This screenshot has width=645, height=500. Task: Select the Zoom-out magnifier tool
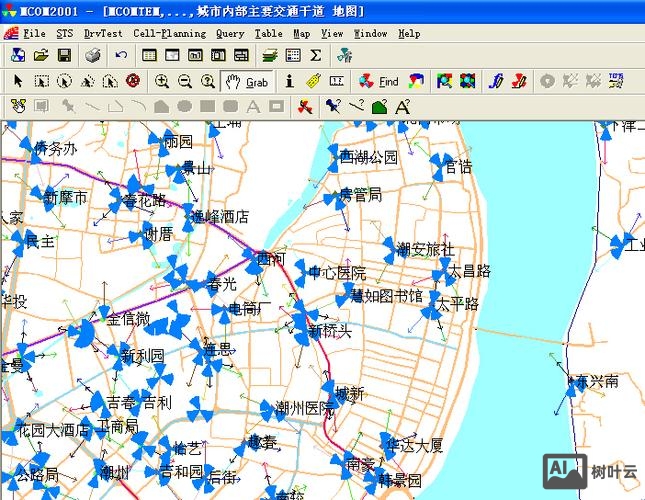[185, 81]
